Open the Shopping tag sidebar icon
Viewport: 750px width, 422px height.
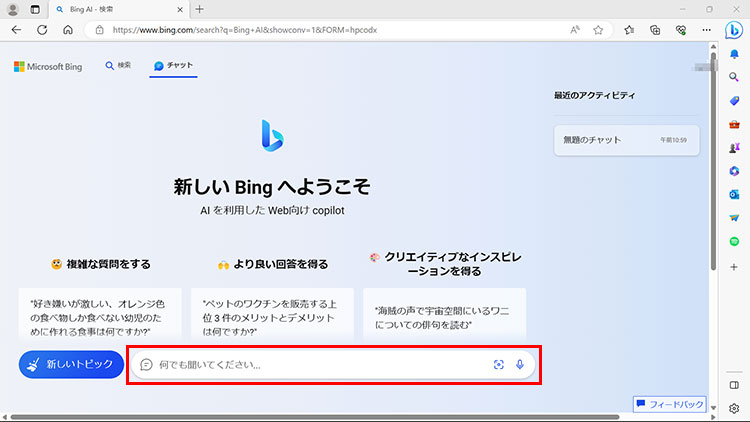click(734, 100)
